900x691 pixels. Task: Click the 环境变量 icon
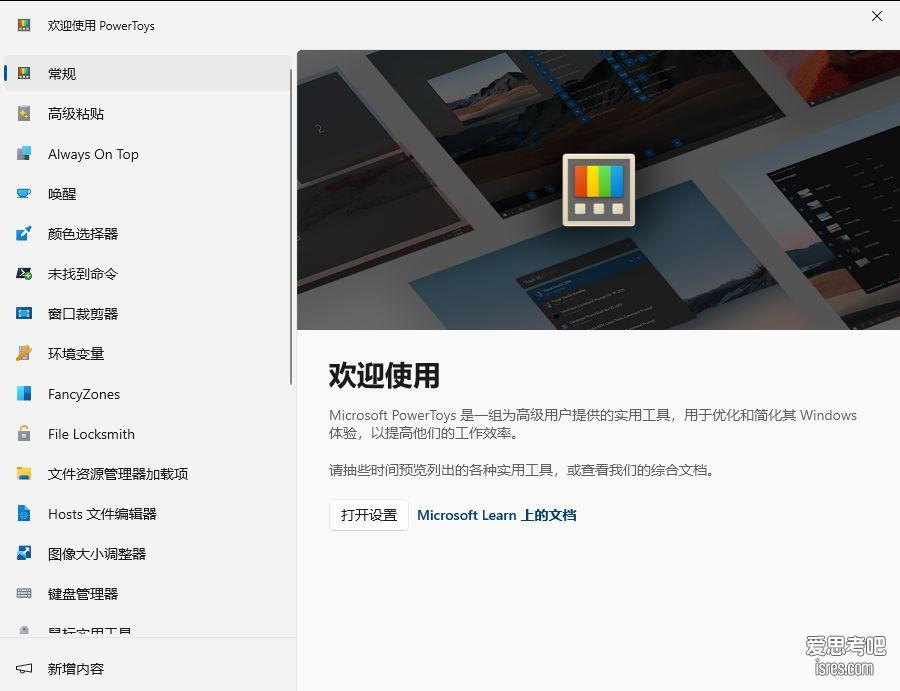(24, 354)
